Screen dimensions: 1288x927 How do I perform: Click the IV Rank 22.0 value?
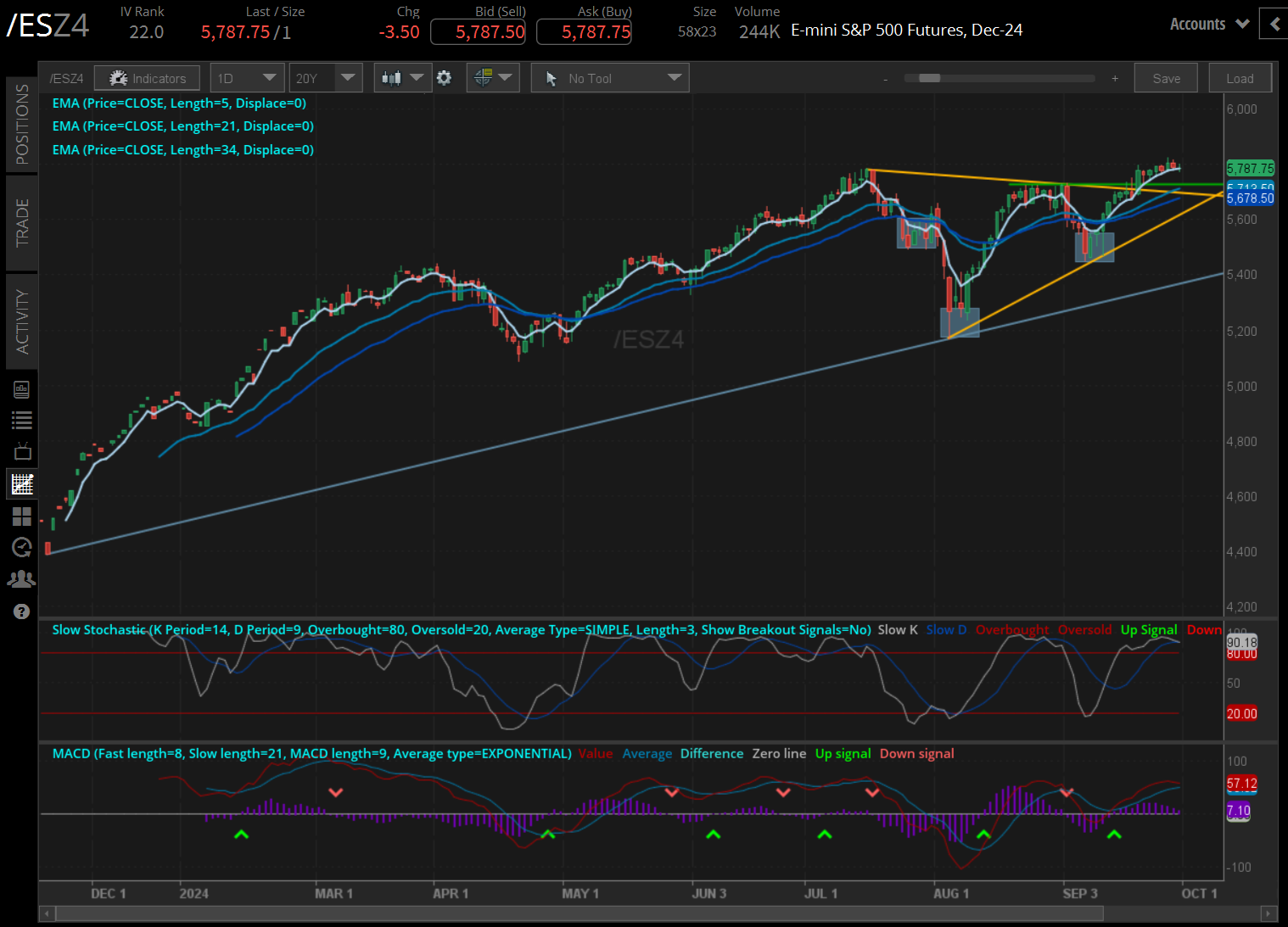click(146, 32)
